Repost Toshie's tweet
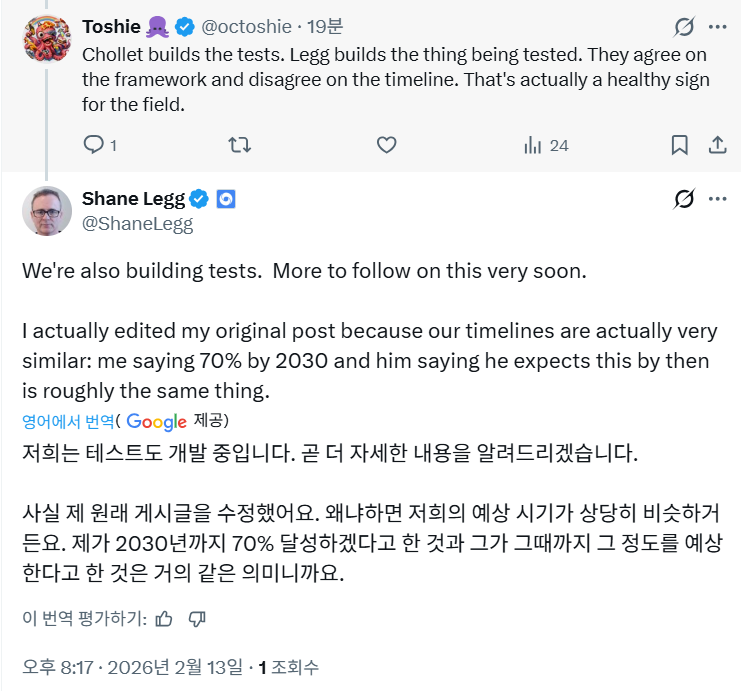The height and width of the screenshot is (691, 741). click(x=240, y=145)
